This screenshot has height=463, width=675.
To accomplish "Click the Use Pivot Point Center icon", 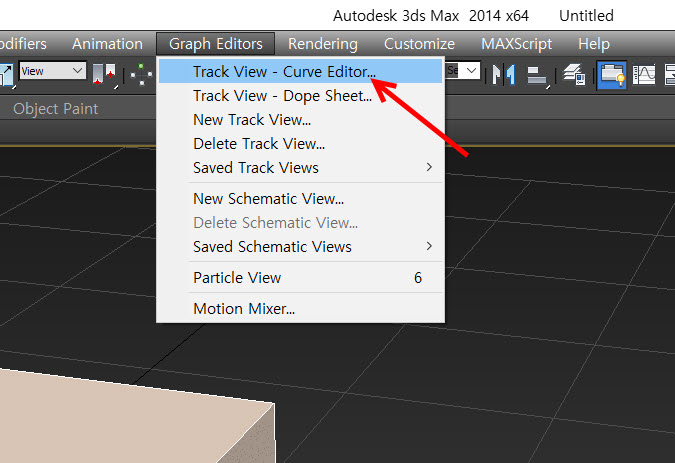I will [x=104, y=74].
